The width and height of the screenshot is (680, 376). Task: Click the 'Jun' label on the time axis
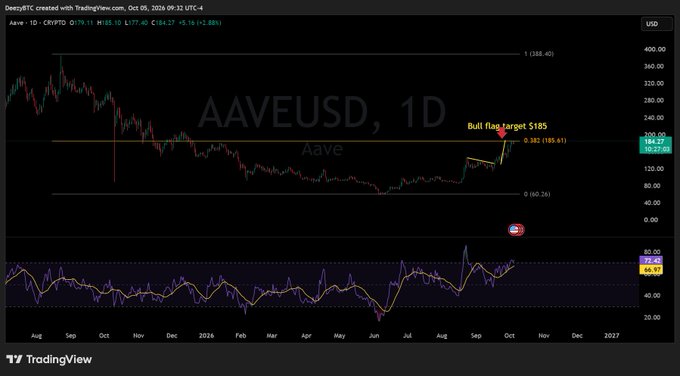(374, 336)
